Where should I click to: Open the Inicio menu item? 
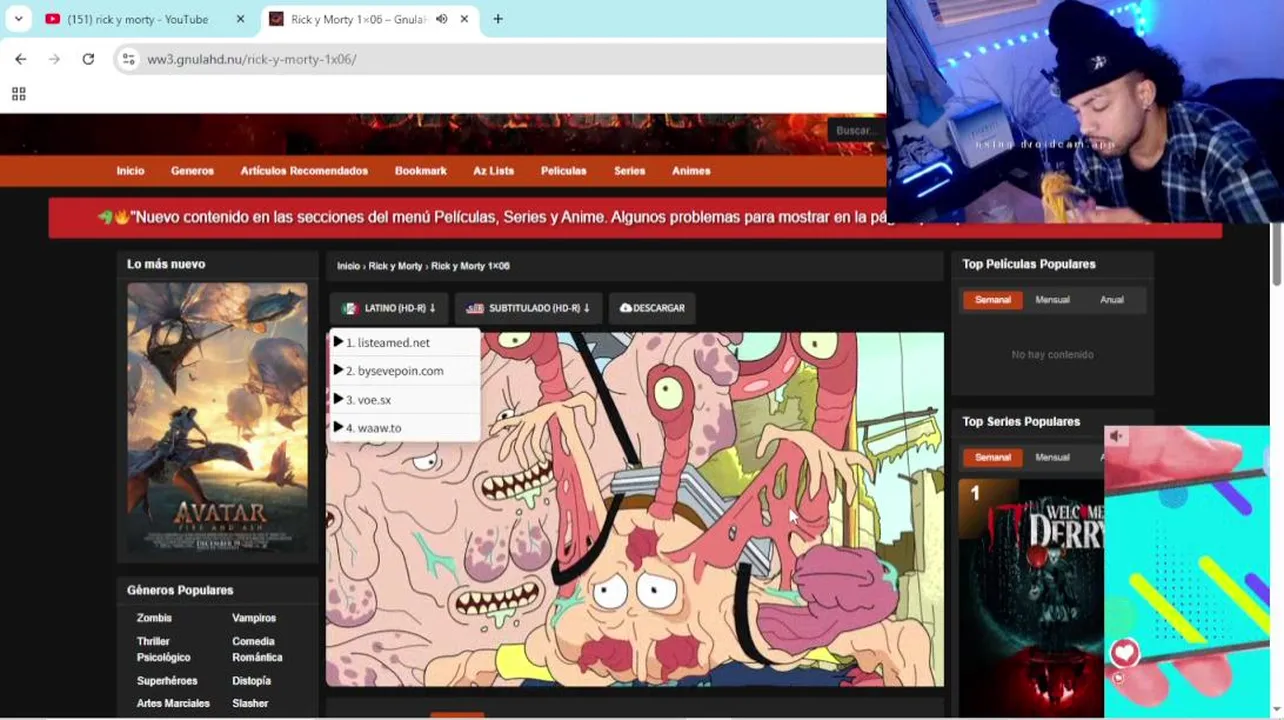130,171
